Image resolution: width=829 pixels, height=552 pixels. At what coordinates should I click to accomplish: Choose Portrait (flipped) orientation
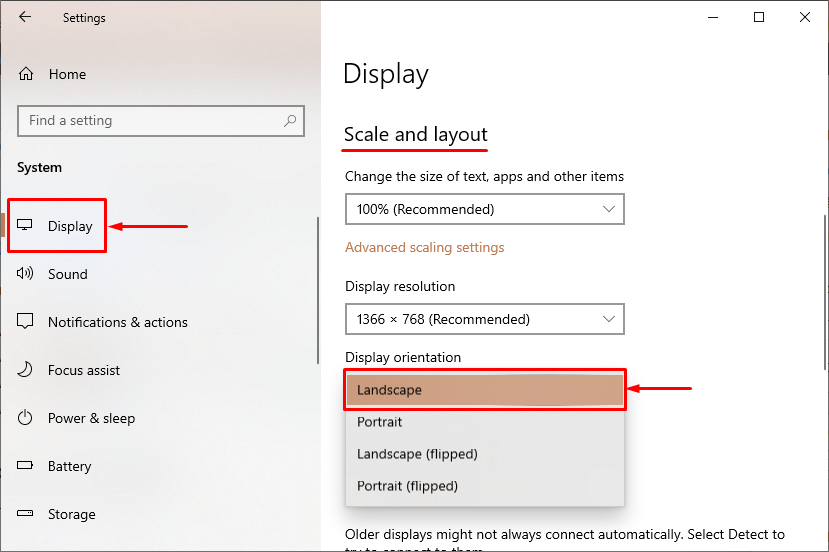click(x=485, y=486)
